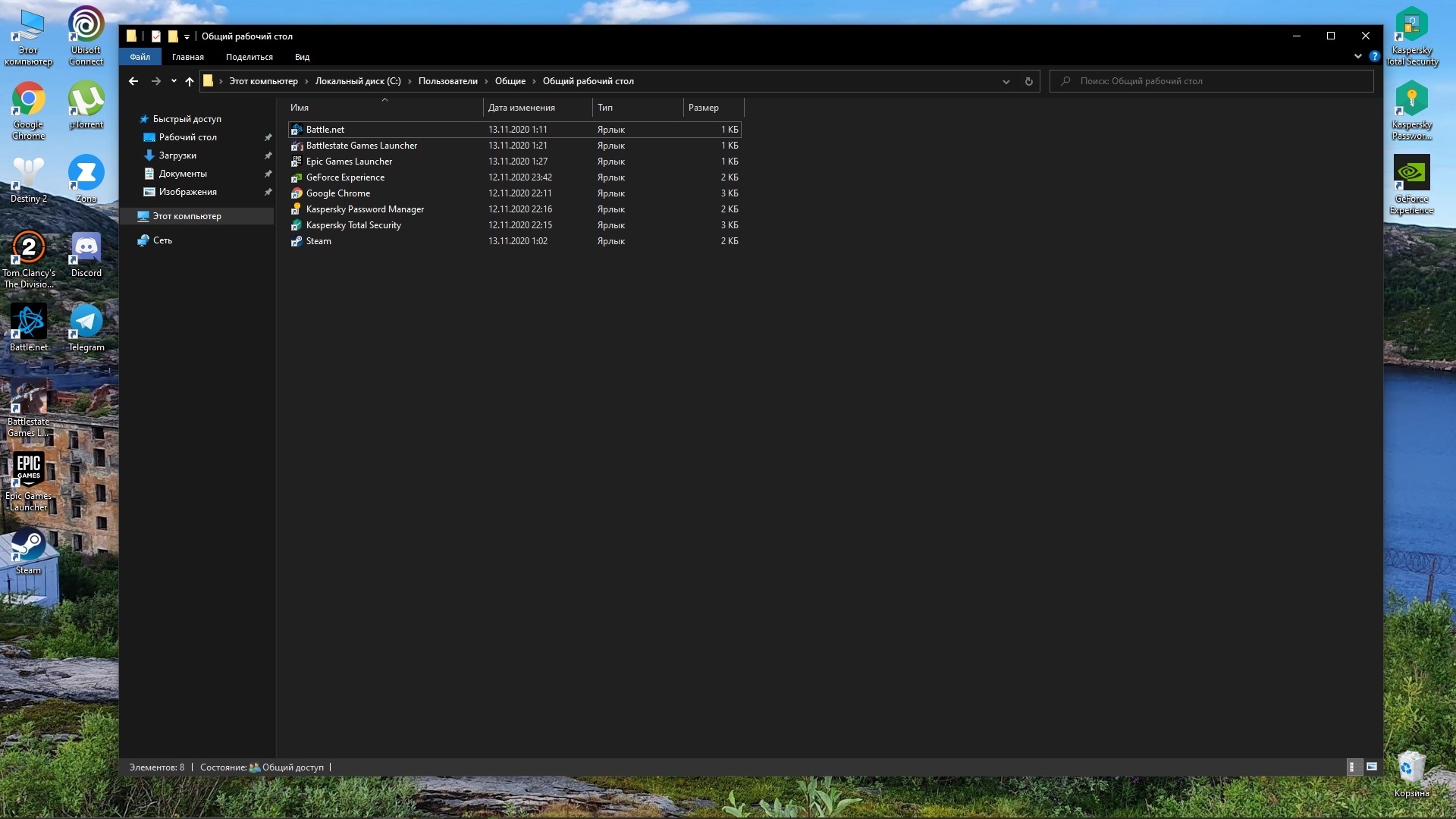Image resolution: width=1456 pixels, height=819 pixels.
Task: Sort by Имя column header
Action: click(x=384, y=108)
